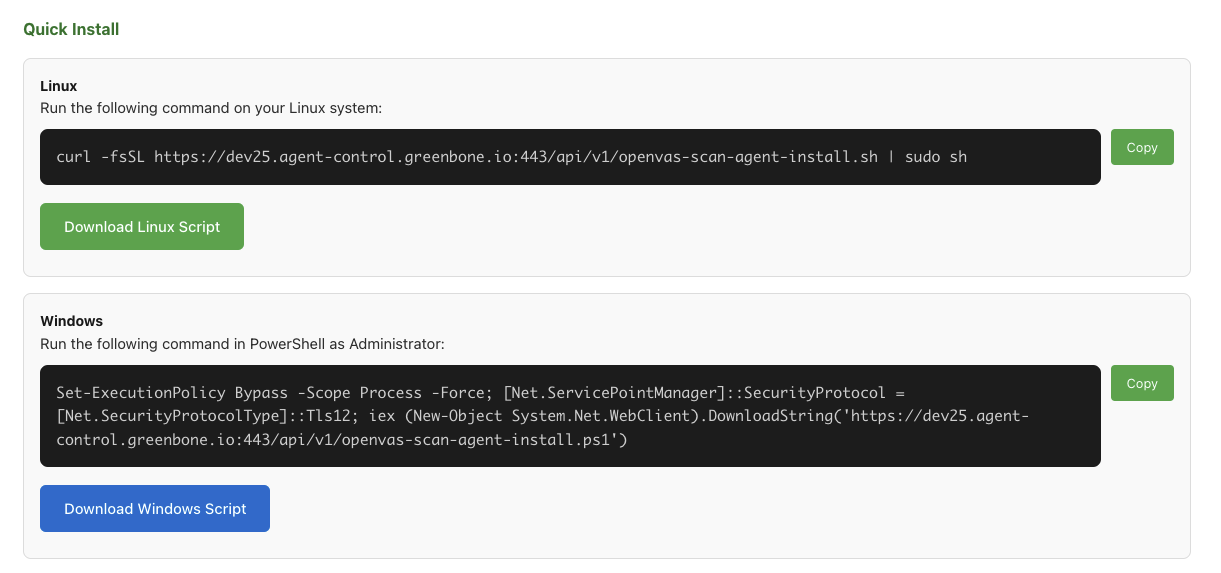
Task: Copy the Windows PowerShell install command
Action: point(1141,383)
